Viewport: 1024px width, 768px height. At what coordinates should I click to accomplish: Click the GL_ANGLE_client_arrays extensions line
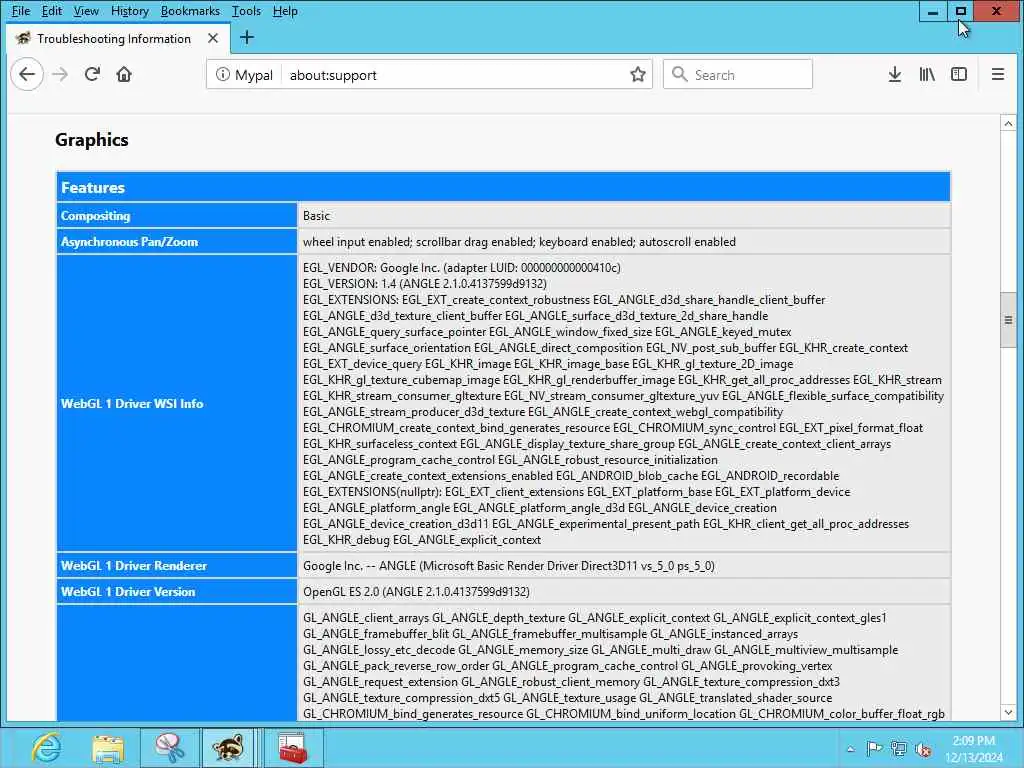[594, 618]
